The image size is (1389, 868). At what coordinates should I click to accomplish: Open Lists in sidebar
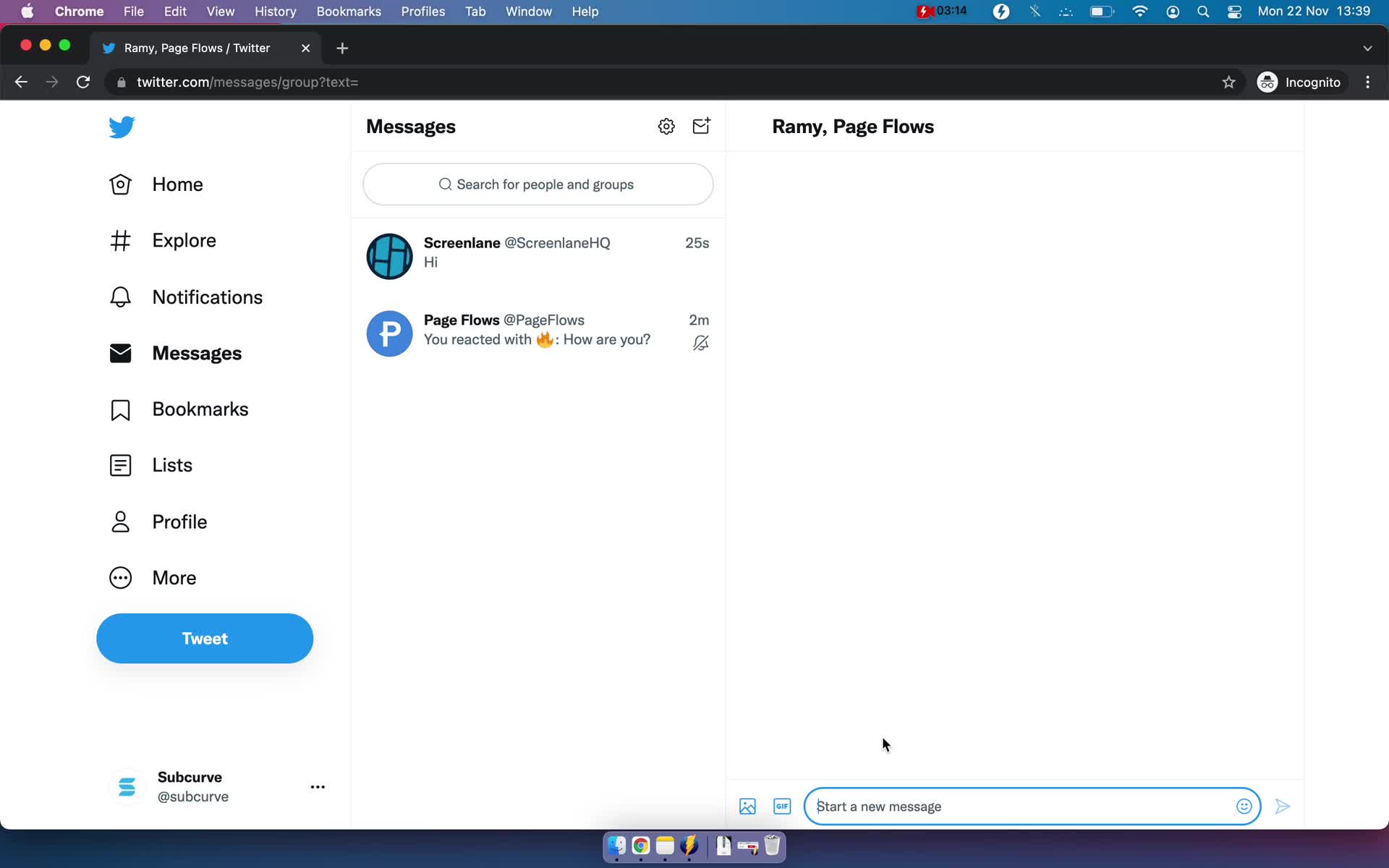[x=150, y=465]
